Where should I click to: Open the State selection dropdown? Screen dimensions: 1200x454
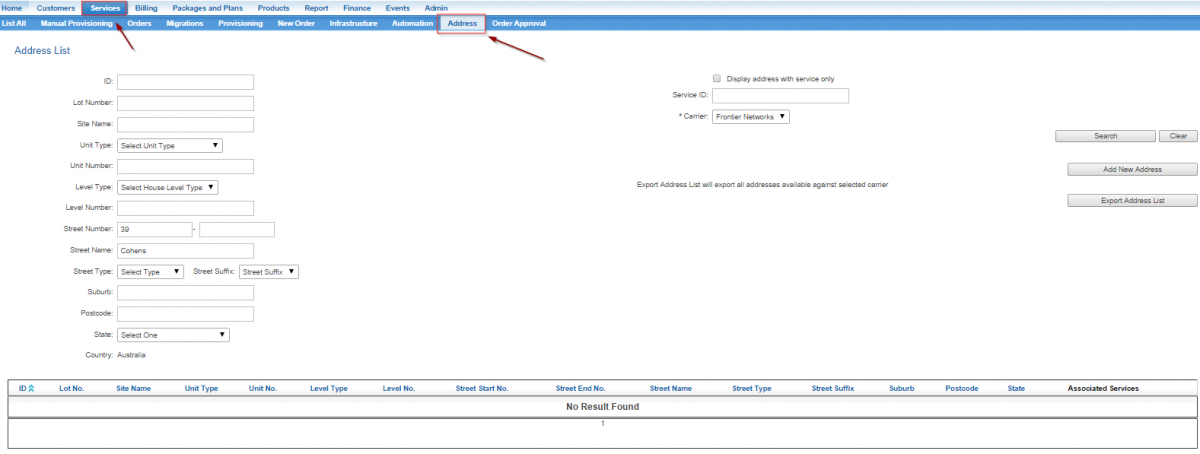point(173,335)
